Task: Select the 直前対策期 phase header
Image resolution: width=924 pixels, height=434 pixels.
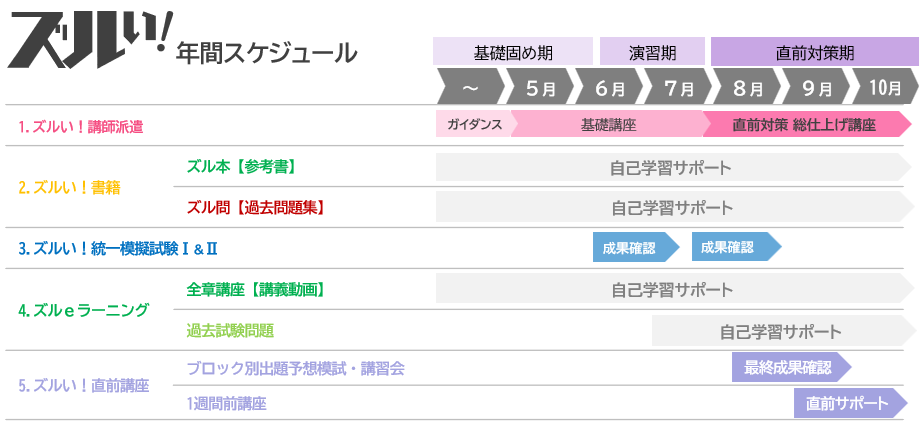Action: pos(814,52)
